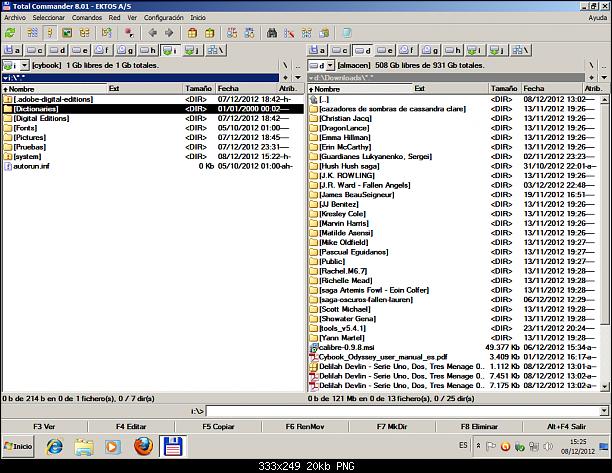612x473 pixels.
Task: Click the red ball toolbar icon
Action: pos(128,33)
